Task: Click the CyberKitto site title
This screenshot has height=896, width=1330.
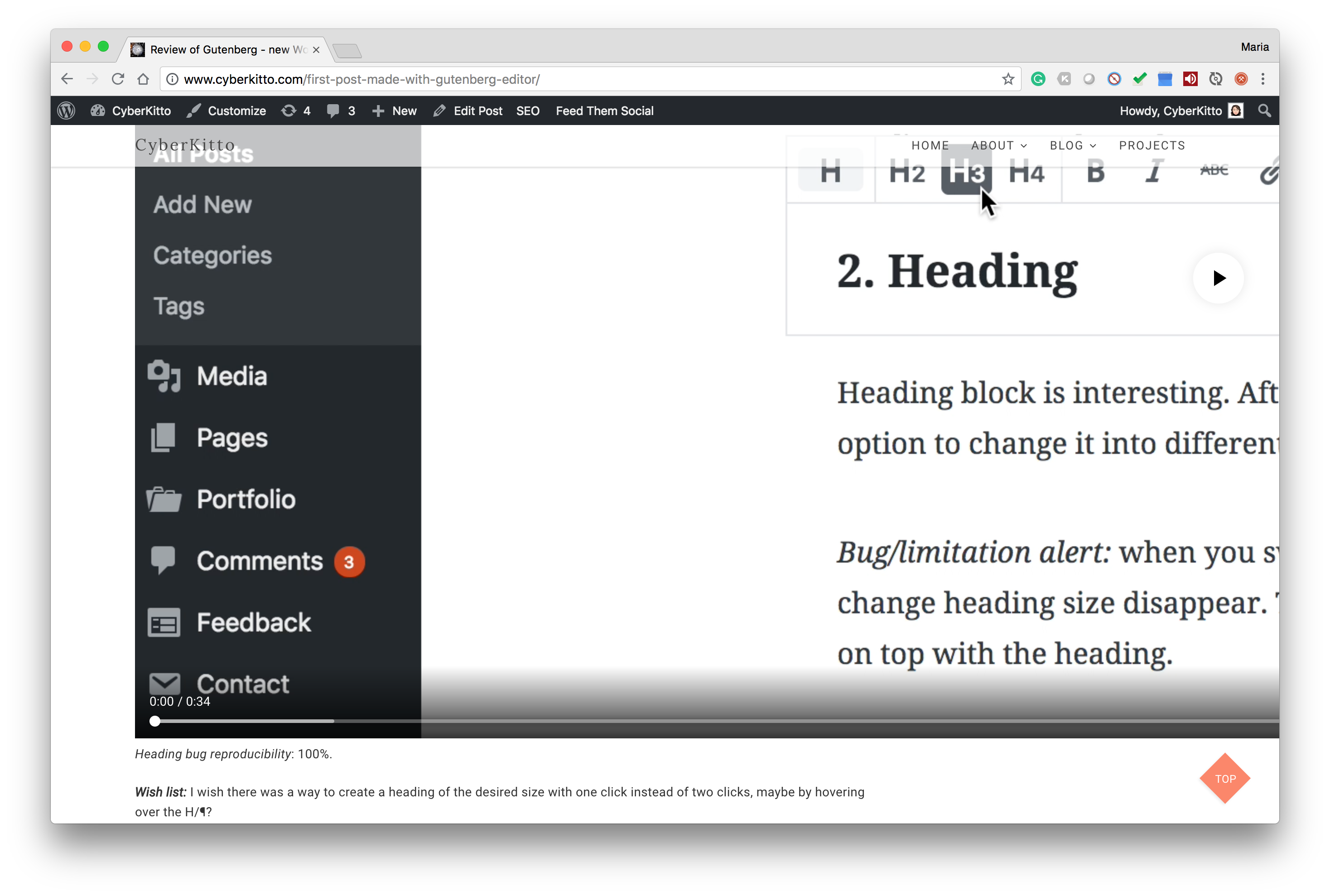Action: (x=185, y=145)
